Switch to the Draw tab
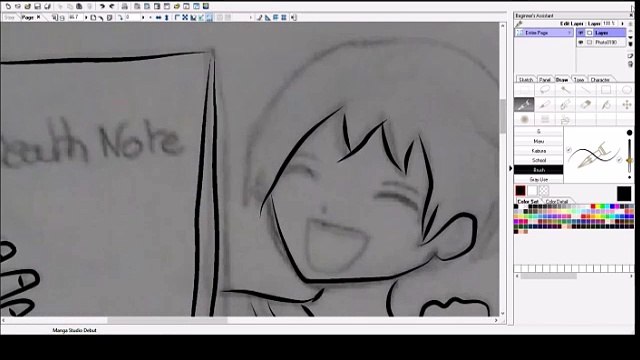Image resolution: width=640 pixels, height=360 pixels. coord(562,80)
